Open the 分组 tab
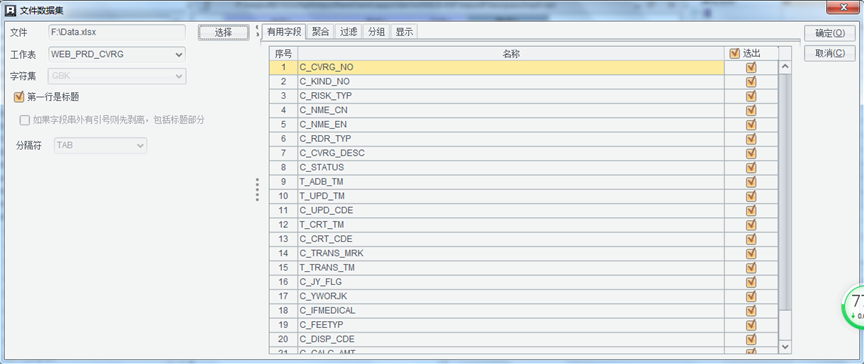The image size is (864, 364). 376,32
